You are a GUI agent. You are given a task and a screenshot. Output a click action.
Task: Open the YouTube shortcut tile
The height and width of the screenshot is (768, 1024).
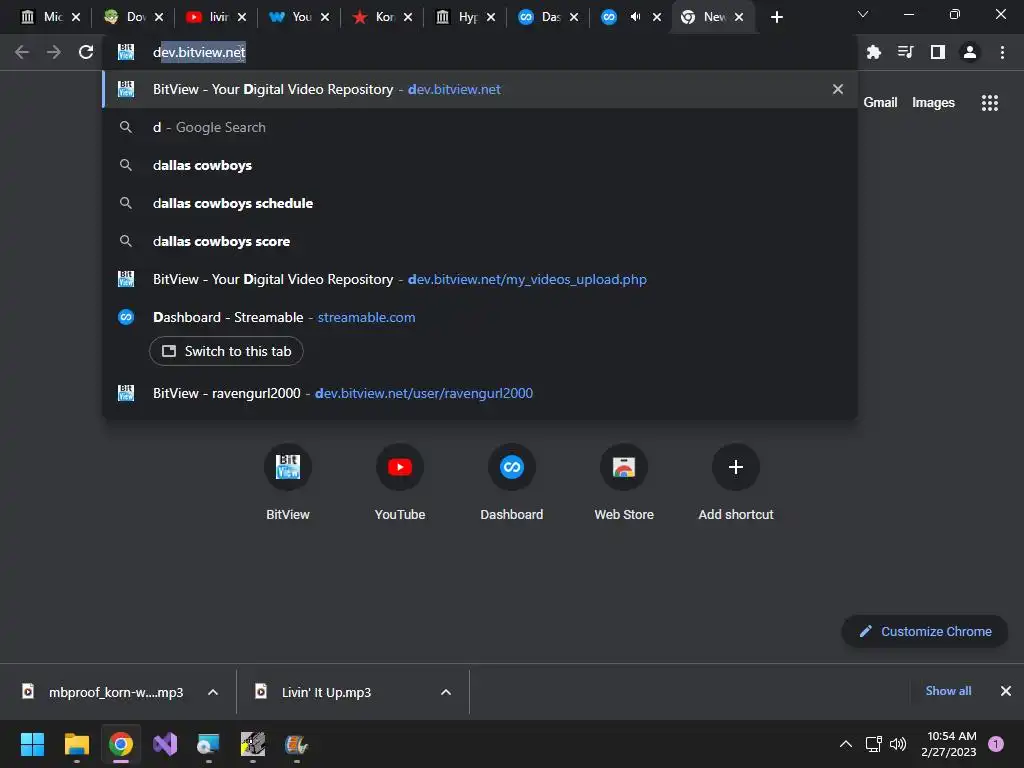400,483
